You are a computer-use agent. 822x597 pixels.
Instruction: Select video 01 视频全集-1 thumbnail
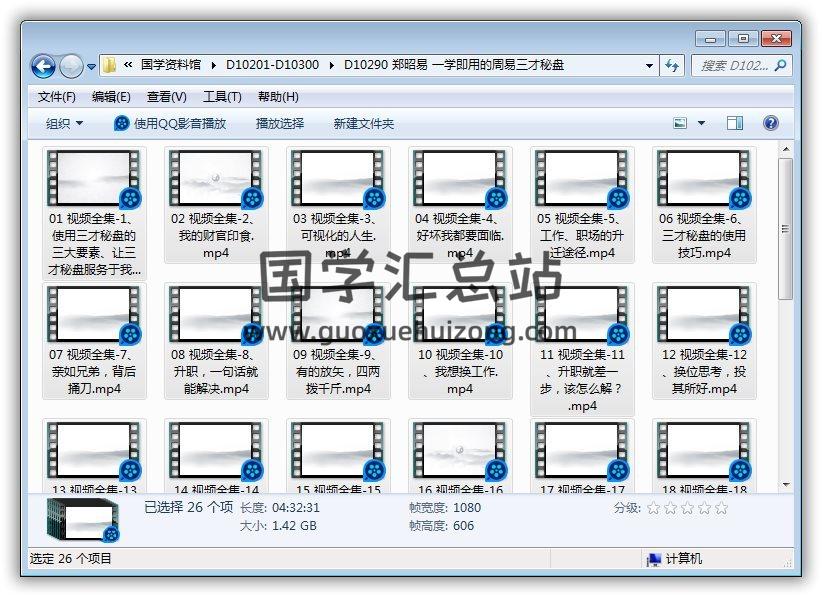tap(94, 178)
